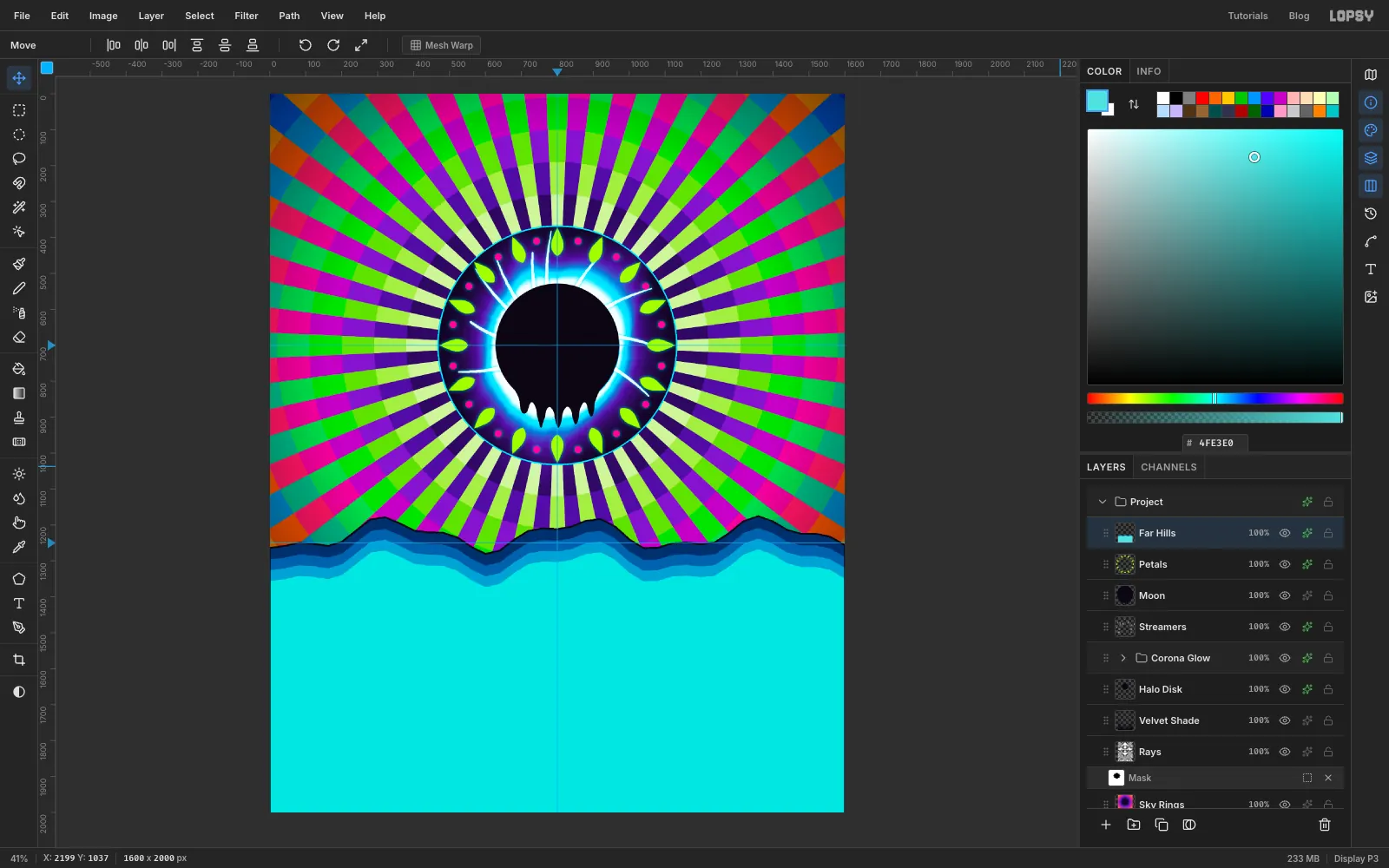Select the Velvet Shade layer thumbnail
The image size is (1389, 868).
(x=1125, y=720)
